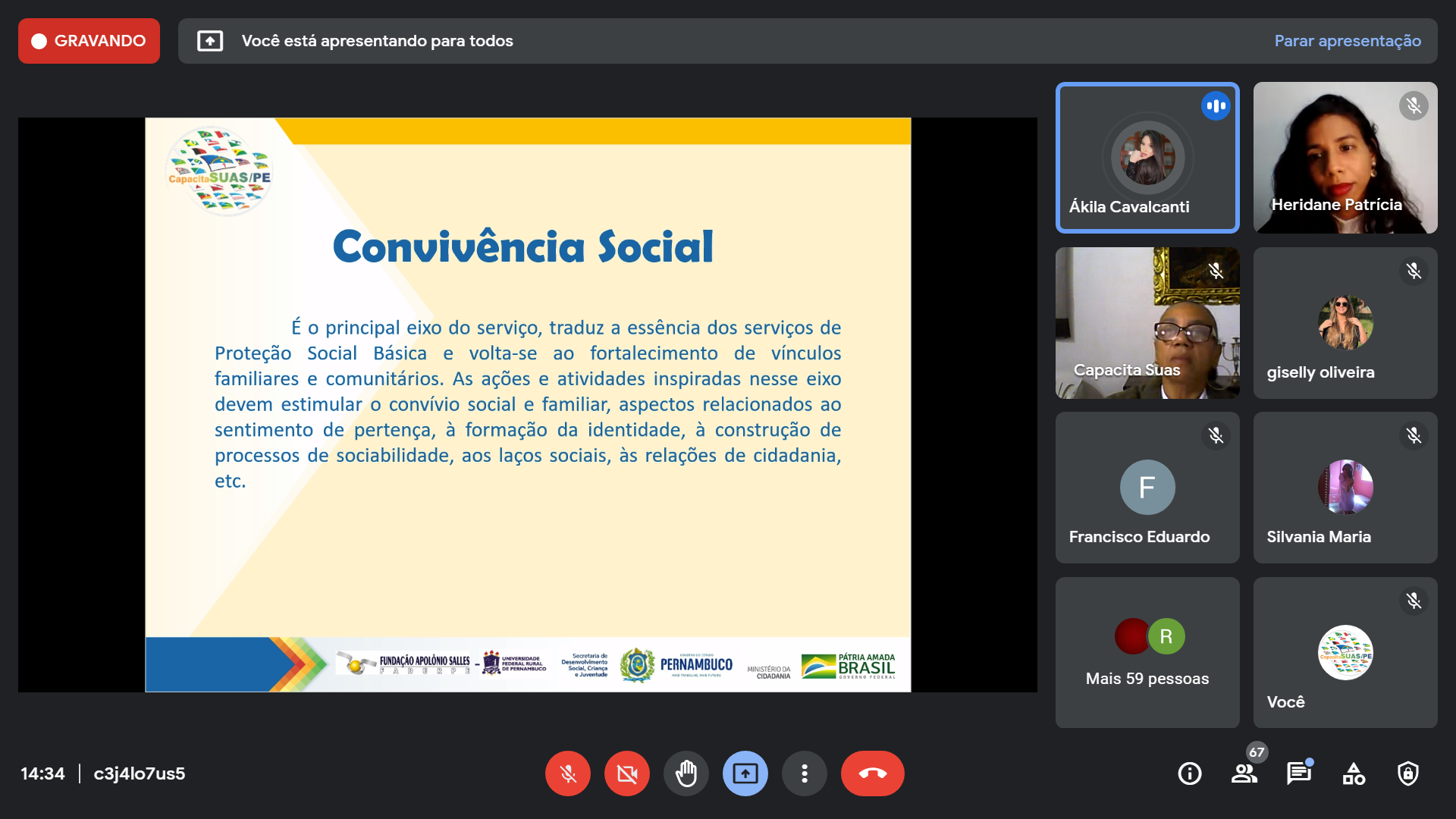Show the participants list with 67 badge
Screen dimensions: 1456x819
click(x=1244, y=773)
